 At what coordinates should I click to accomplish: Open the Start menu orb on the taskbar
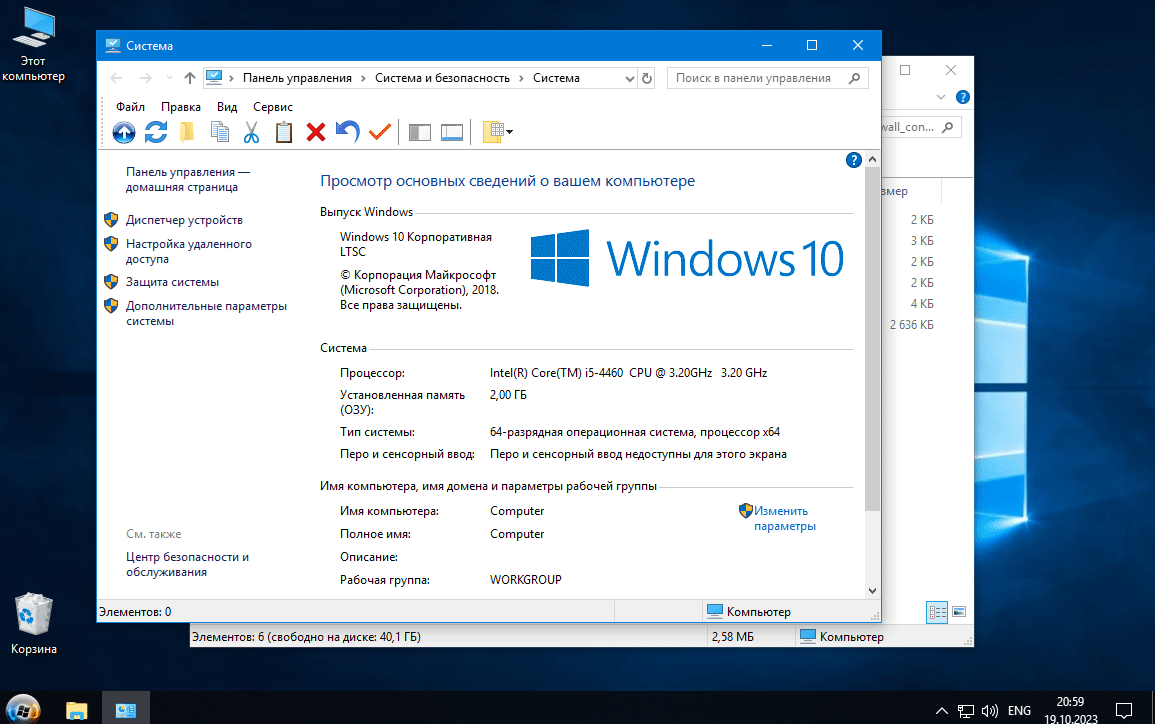[x=23, y=711]
